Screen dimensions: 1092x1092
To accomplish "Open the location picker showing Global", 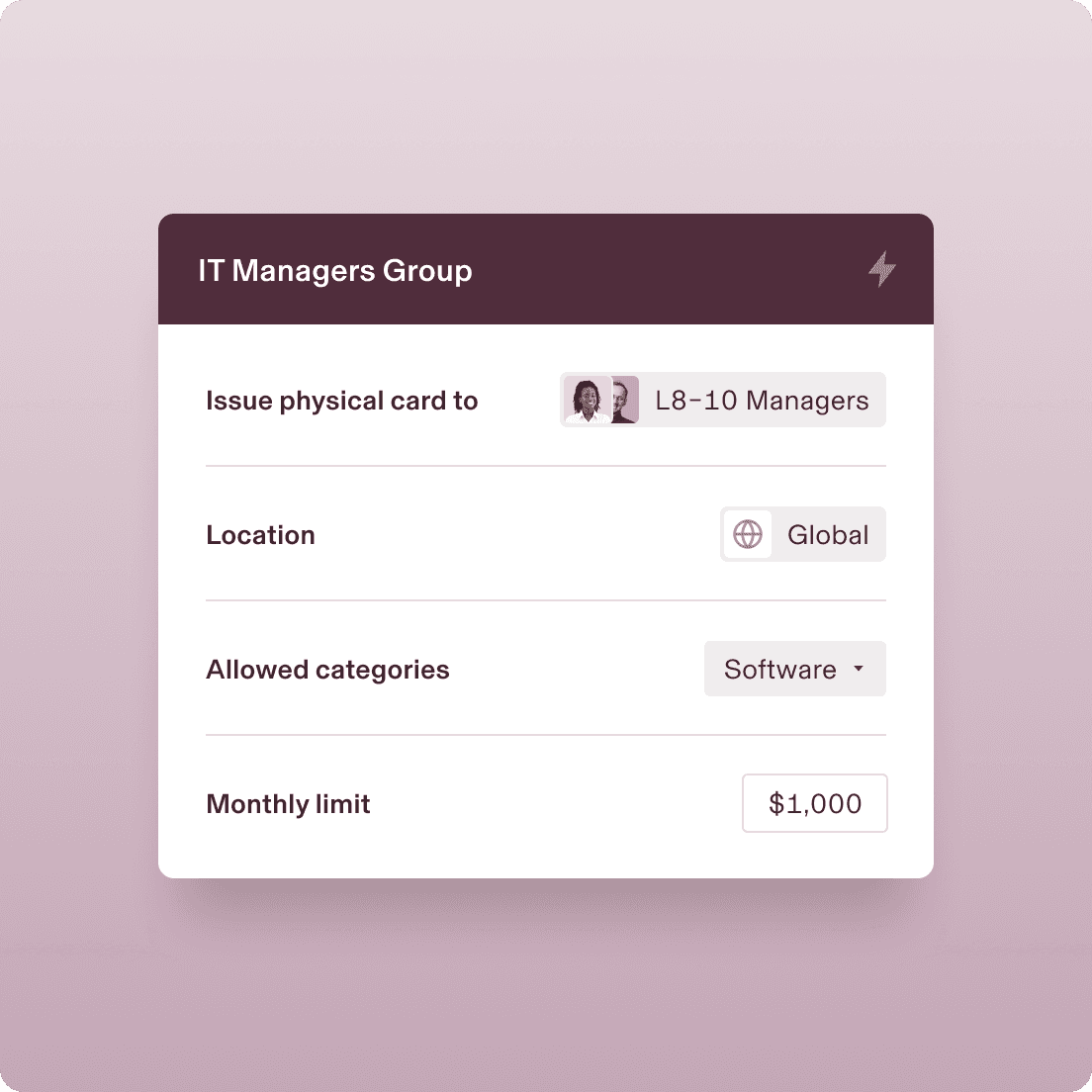I will pyautogui.click(x=802, y=534).
